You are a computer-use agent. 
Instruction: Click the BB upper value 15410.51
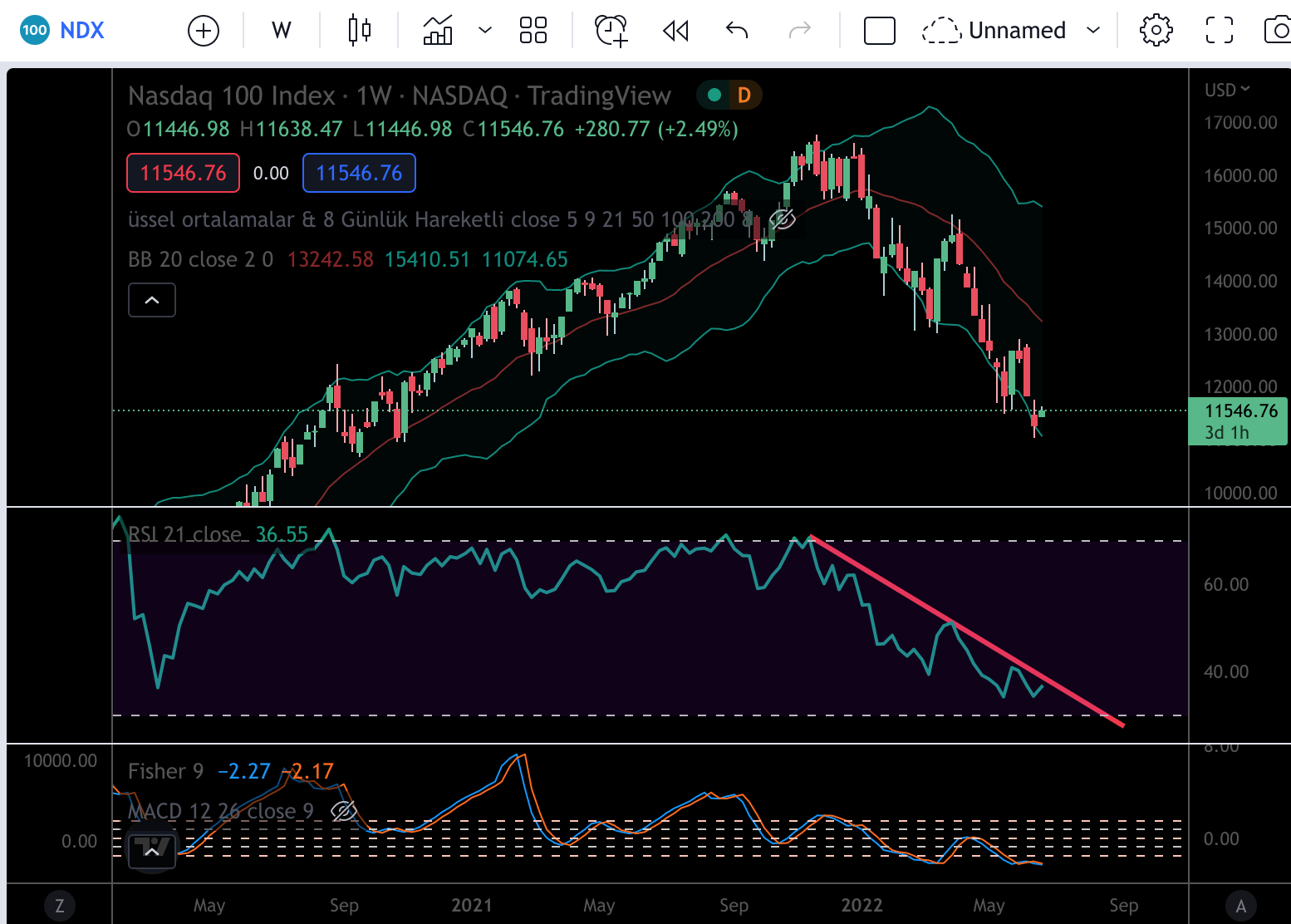tap(427, 259)
